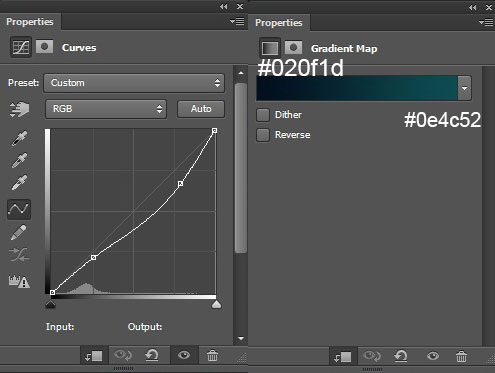Image resolution: width=495 pixels, height=373 pixels.
Task: Collapse the Gradient Map panel with double arrows
Action: click(473, 7)
